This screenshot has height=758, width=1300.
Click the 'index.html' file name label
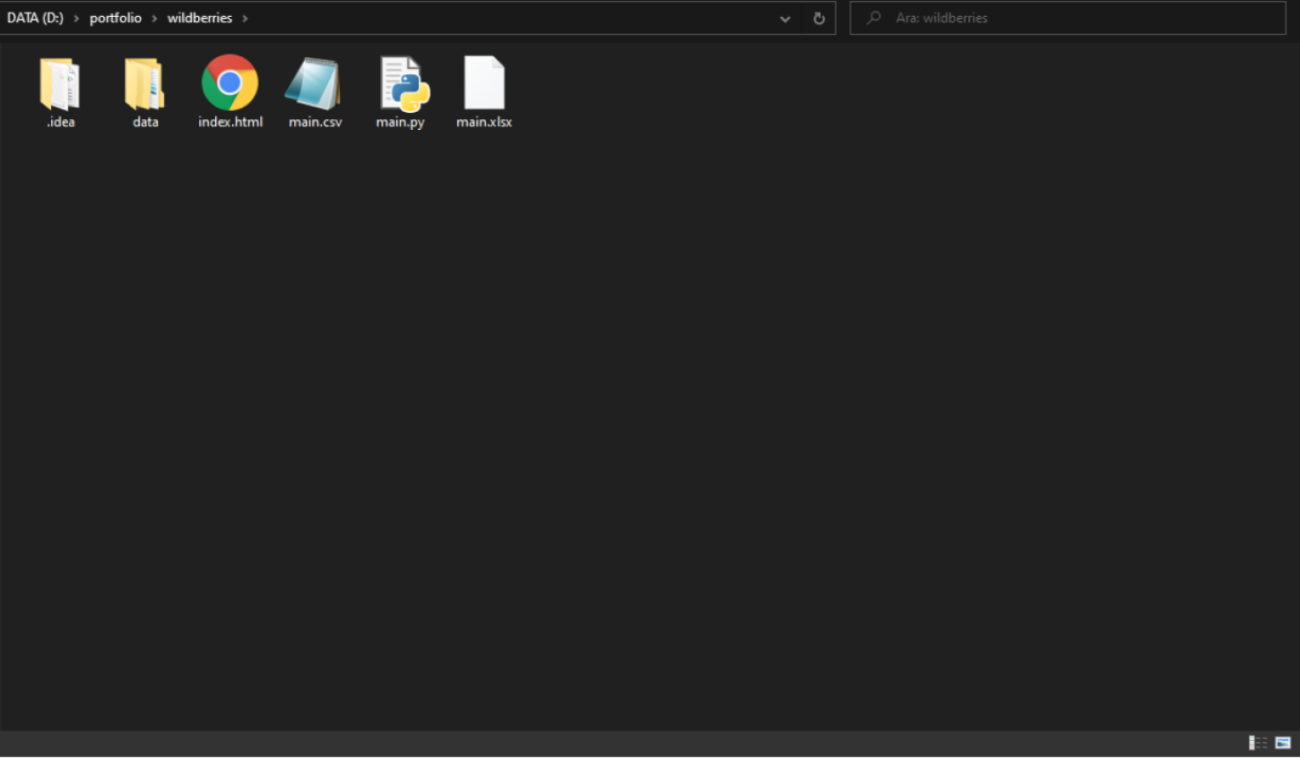point(230,122)
